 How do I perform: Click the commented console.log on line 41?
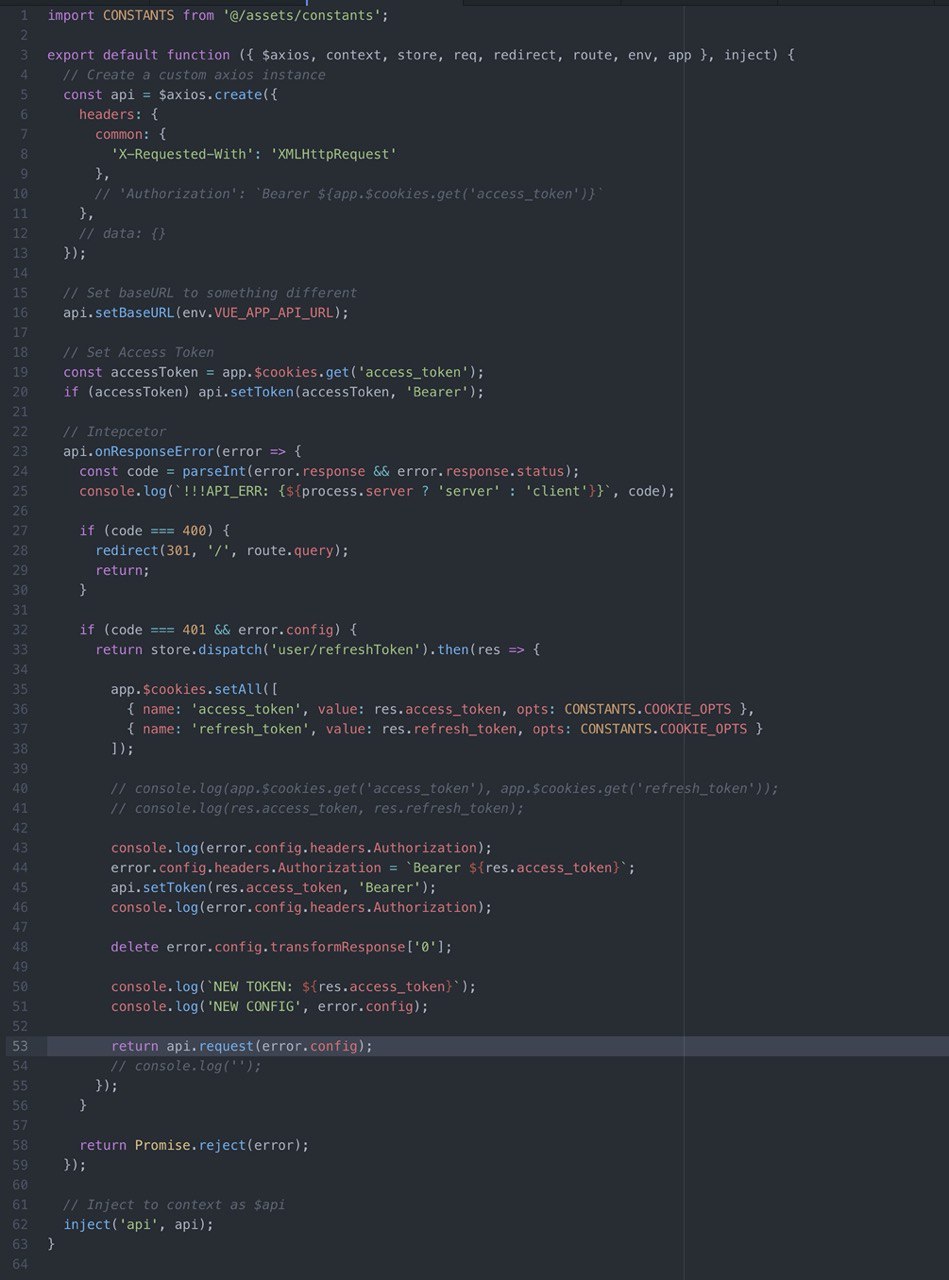pos(317,808)
